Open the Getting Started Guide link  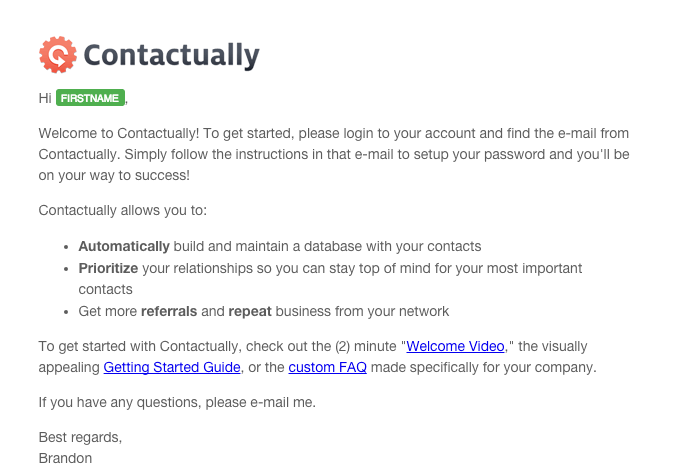(x=172, y=367)
